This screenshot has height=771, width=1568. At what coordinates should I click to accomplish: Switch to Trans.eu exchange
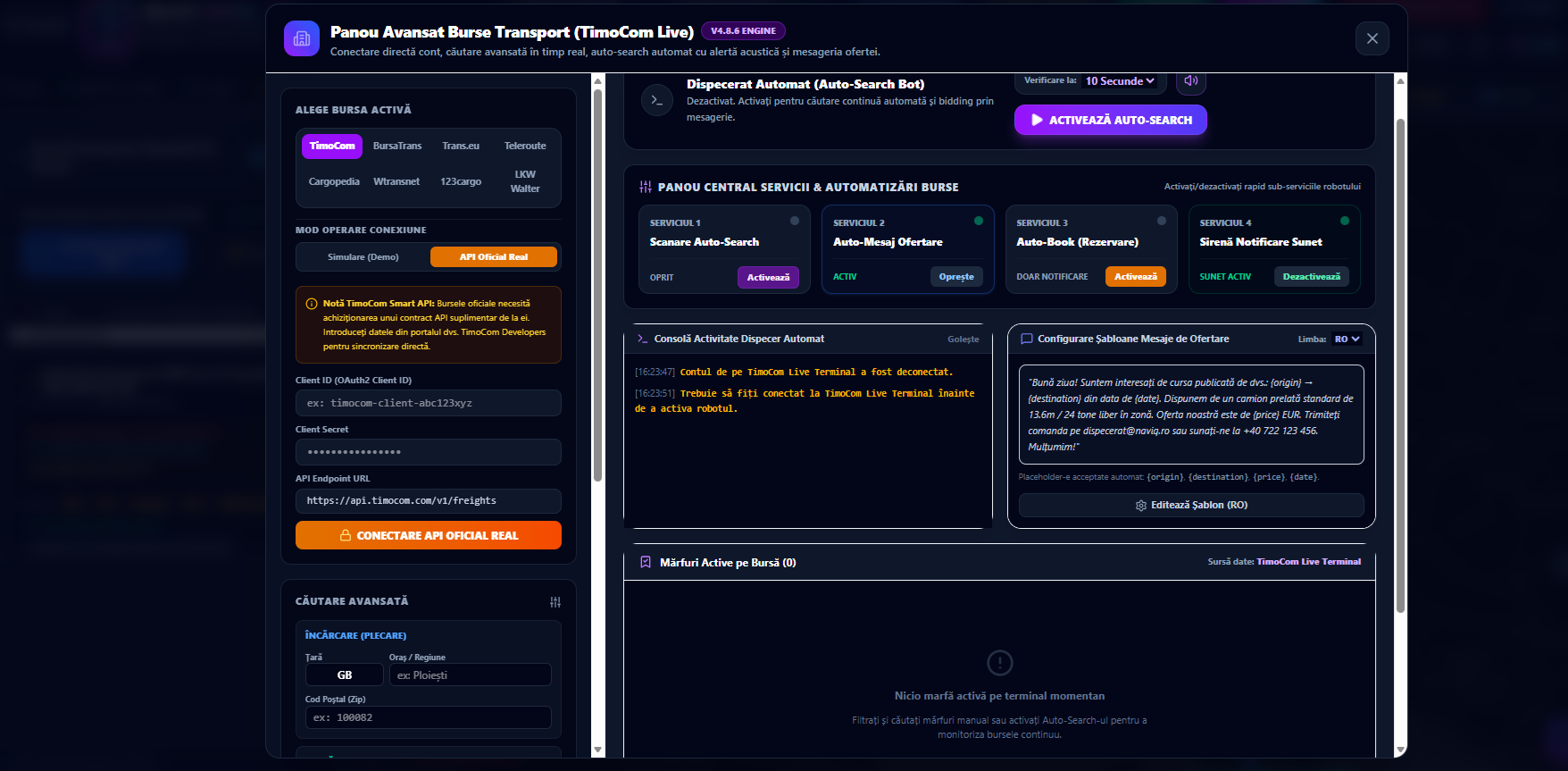tap(461, 146)
